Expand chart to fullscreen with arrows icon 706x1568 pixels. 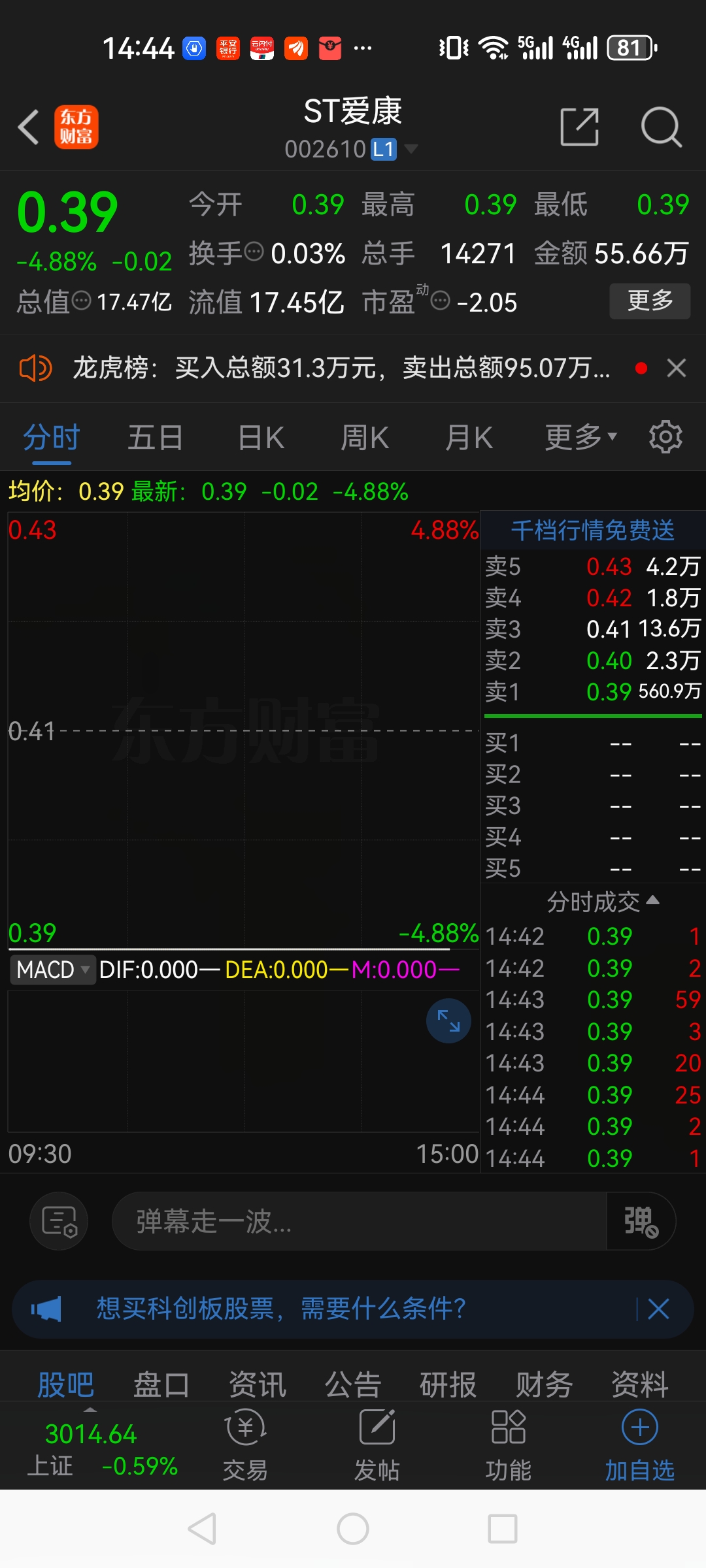click(x=448, y=1021)
